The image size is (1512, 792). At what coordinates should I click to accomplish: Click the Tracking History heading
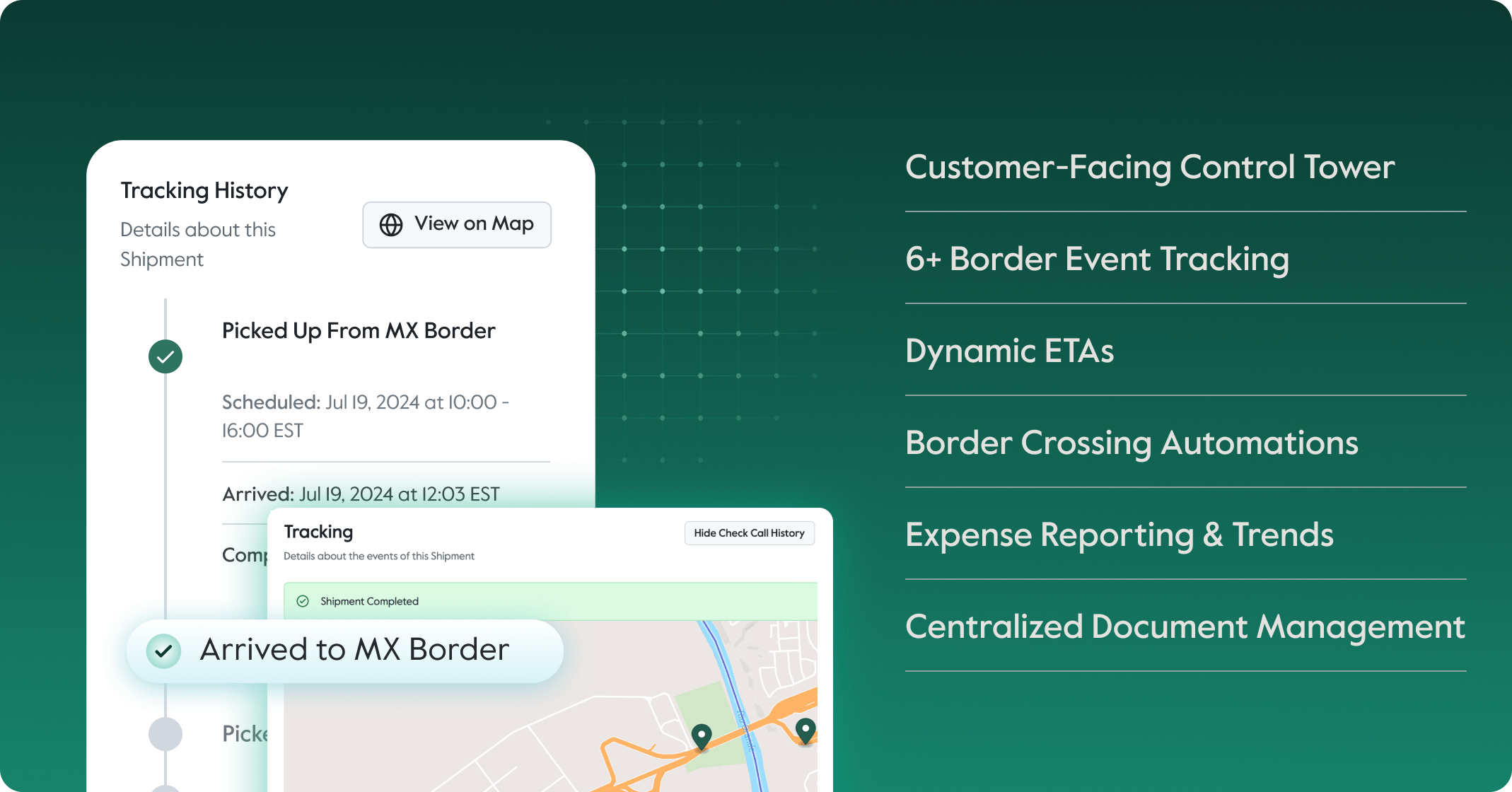pyautogui.click(x=204, y=191)
